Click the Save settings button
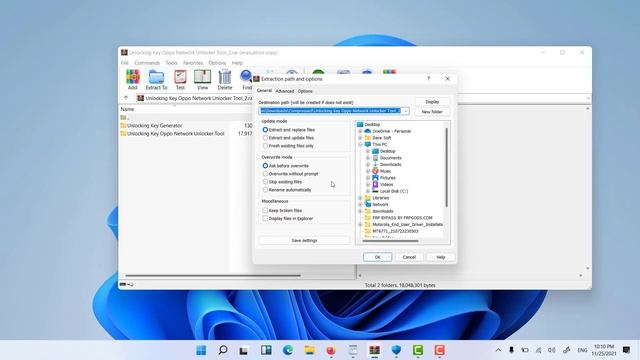640x360 pixels. coord(304,240)
